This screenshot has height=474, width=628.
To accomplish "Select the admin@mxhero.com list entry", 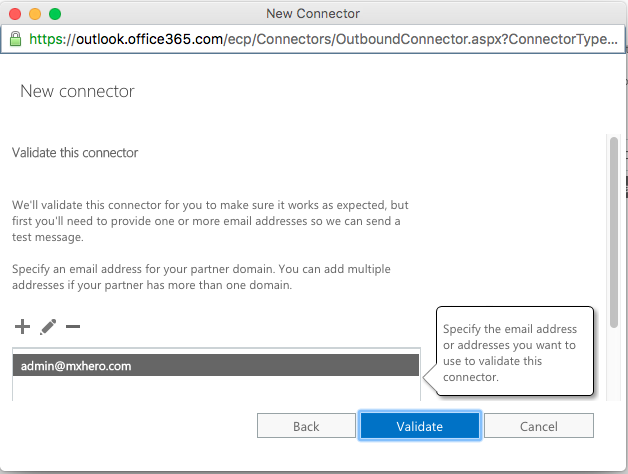I will pos(216,365).
